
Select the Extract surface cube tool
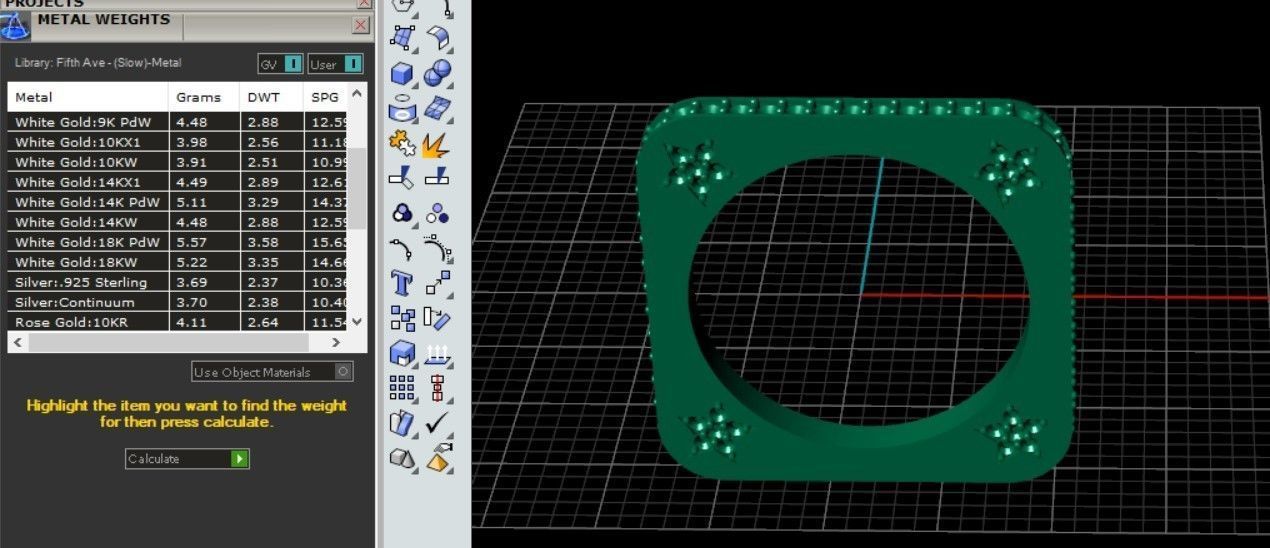coord(402,353)
